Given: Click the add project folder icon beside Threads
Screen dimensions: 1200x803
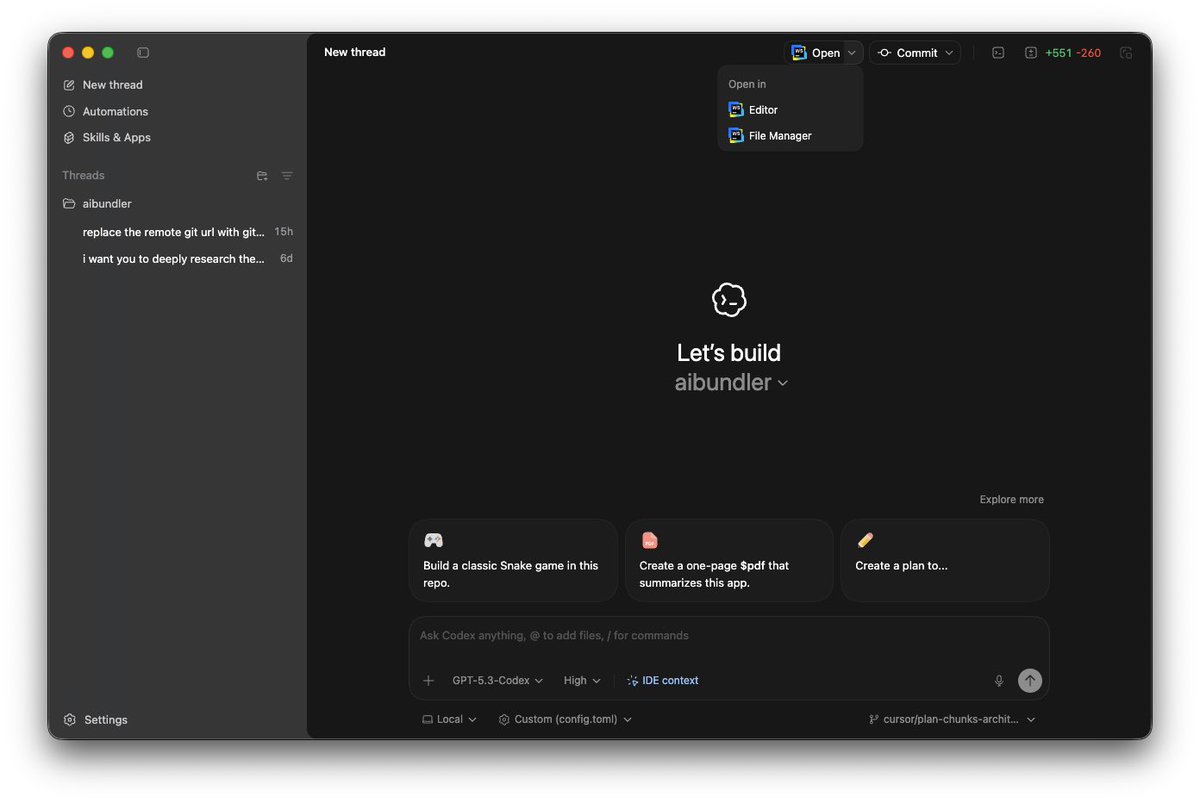Looking at the screenshot, I should click(262, 176).
